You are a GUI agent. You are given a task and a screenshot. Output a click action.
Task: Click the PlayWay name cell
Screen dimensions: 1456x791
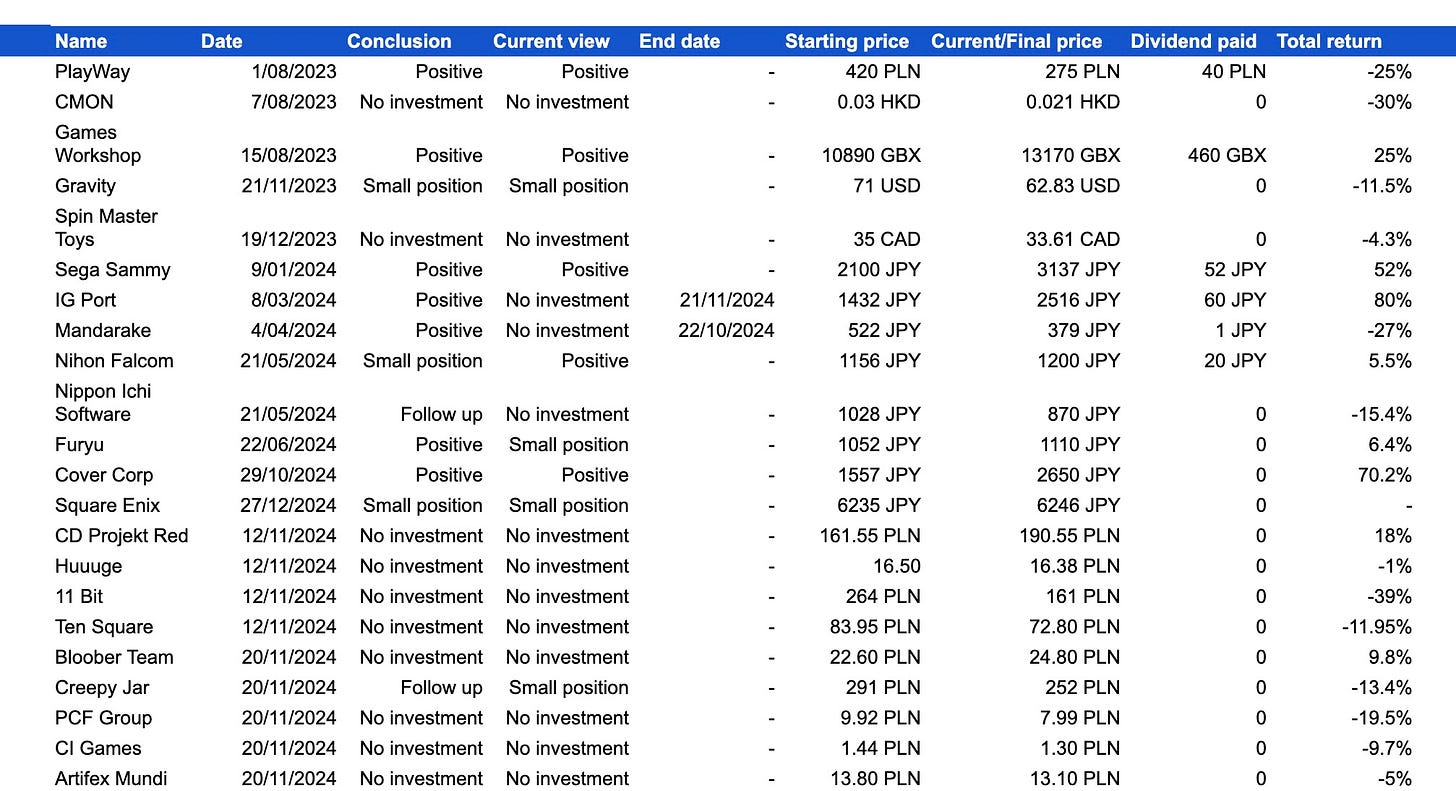click(x=92, y=72)
